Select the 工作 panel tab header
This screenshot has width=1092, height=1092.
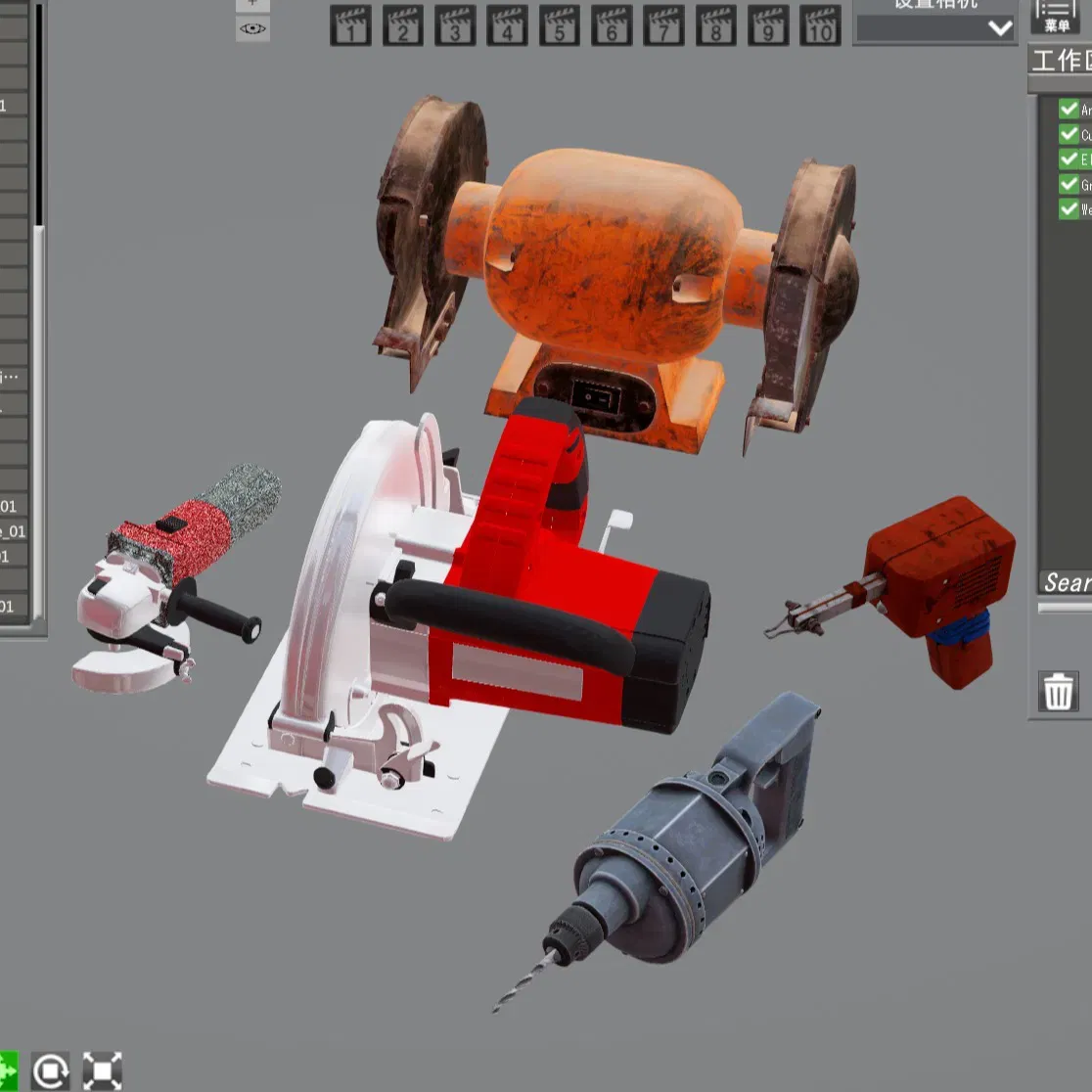coord(1060,61)
